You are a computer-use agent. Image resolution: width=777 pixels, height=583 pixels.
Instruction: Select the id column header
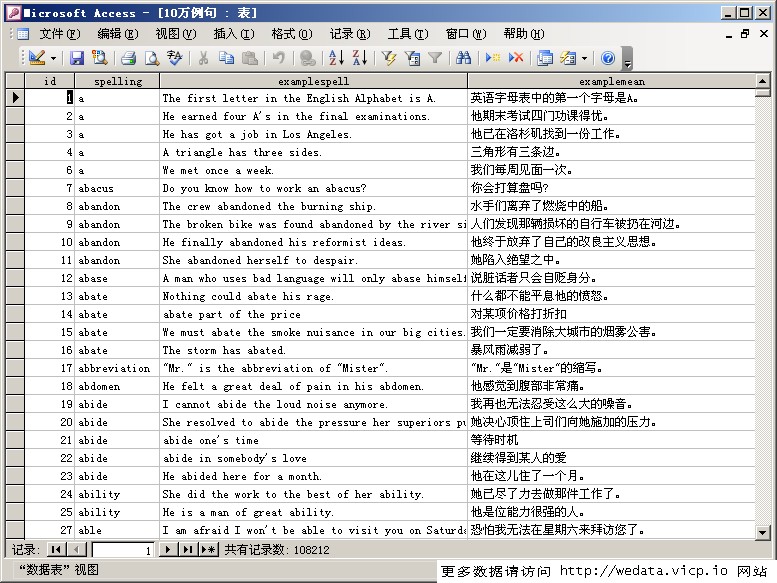50,81
